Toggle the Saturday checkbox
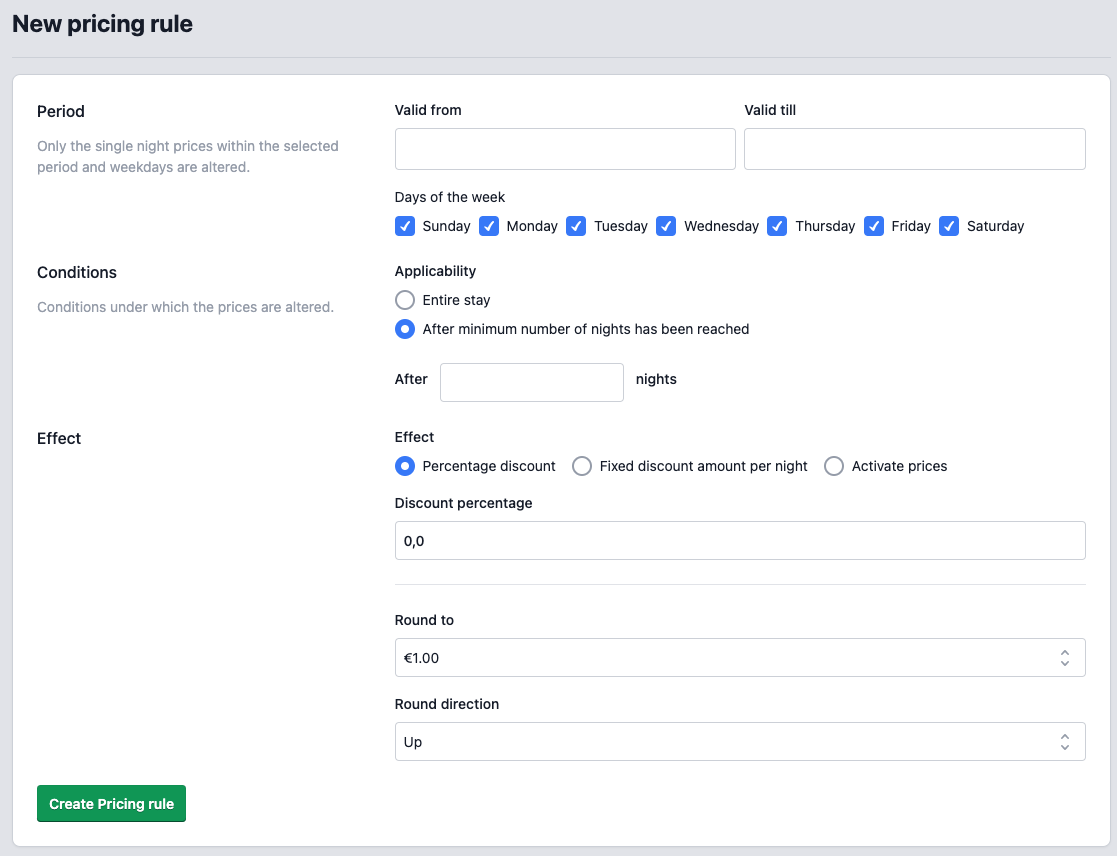Image resolution: width=1117 pixels, height=856 pixels. coord(949,226)
